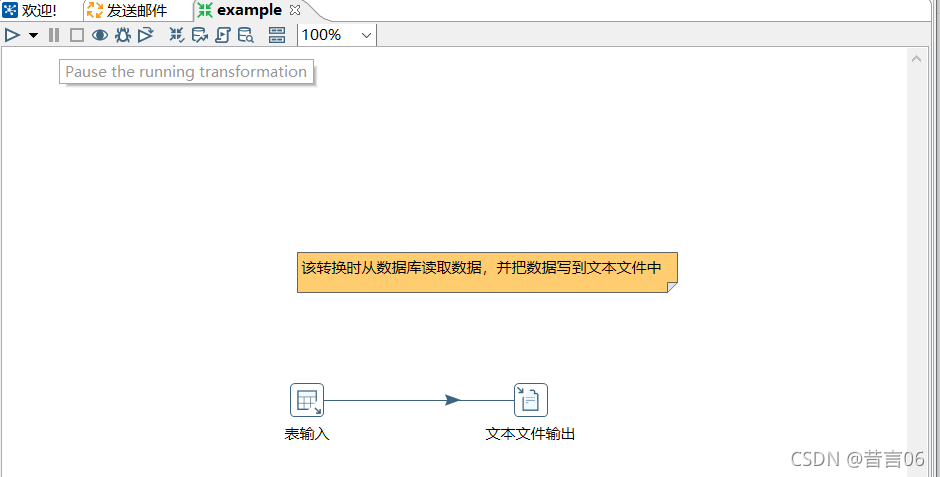Click the 表输入 step label
This screenshot has width=940, height=477.
point(307,434)
